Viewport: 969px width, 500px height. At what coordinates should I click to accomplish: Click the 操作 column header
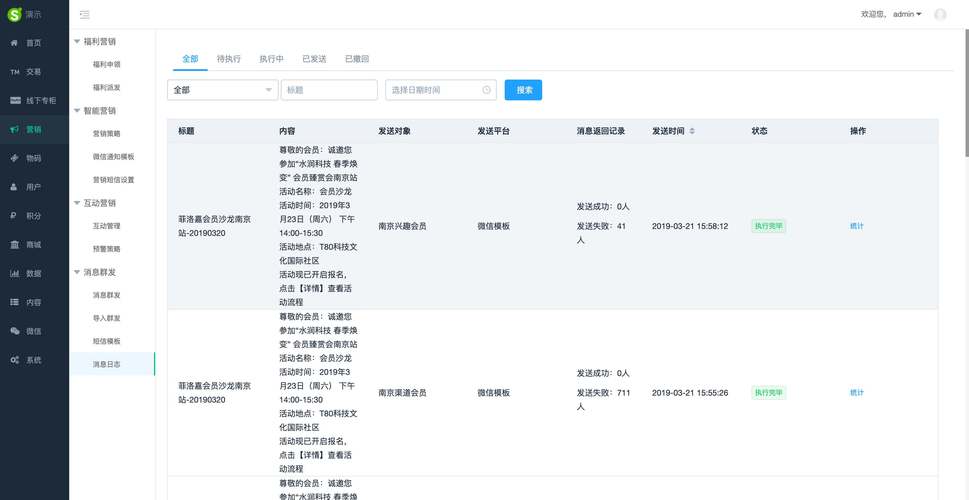point(858,131)
